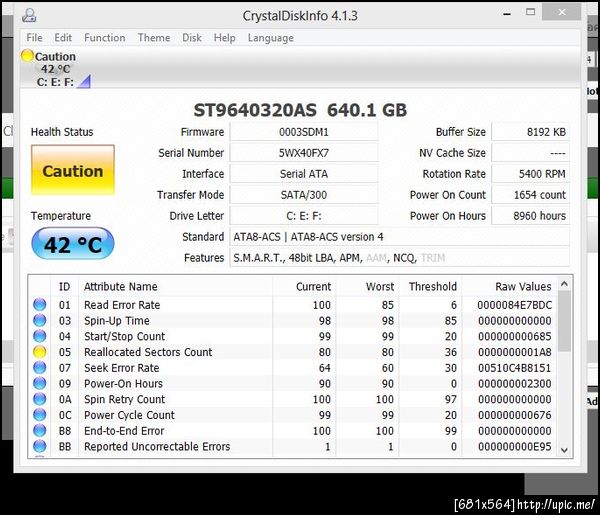Viewport: 600px width, 515px height.
Task: Open the Function menu
Action: [104, 37]
